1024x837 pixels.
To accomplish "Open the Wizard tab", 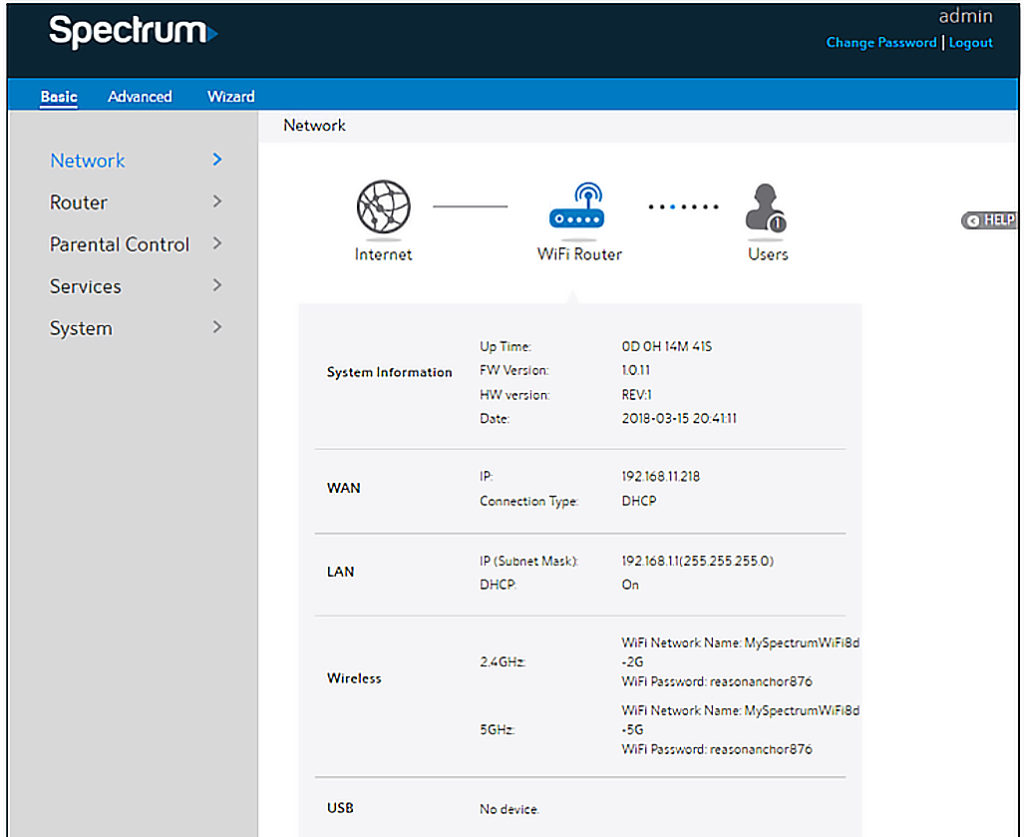I will [x=230, y=96].
